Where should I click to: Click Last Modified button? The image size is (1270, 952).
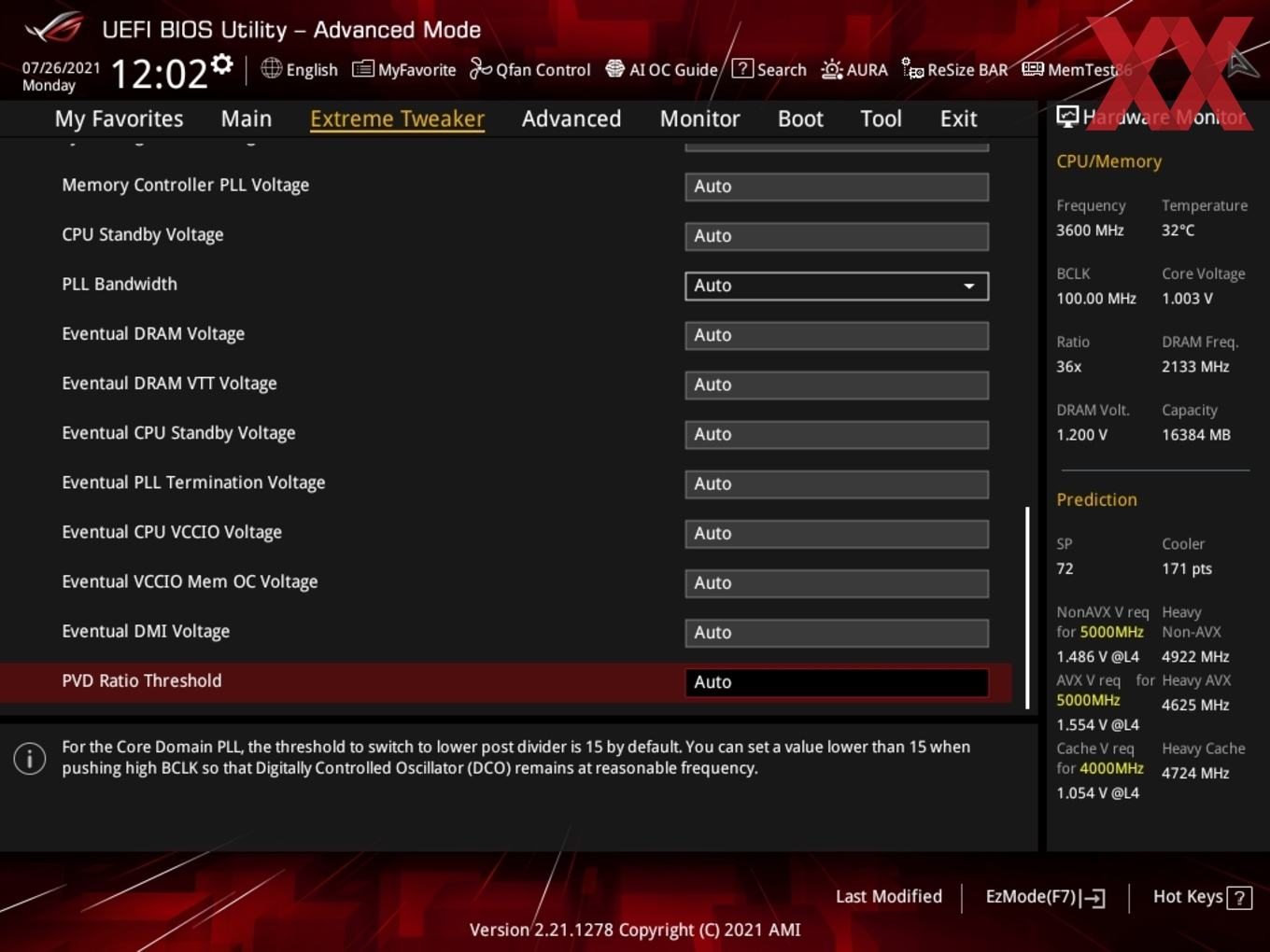(x=889, y=896)
